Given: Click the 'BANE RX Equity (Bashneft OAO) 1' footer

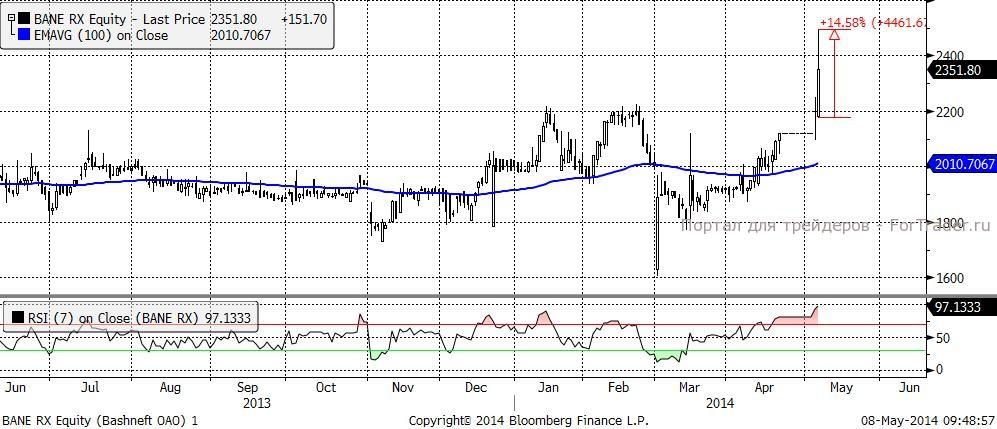Looking at the screenshot, I should point(100,421).
